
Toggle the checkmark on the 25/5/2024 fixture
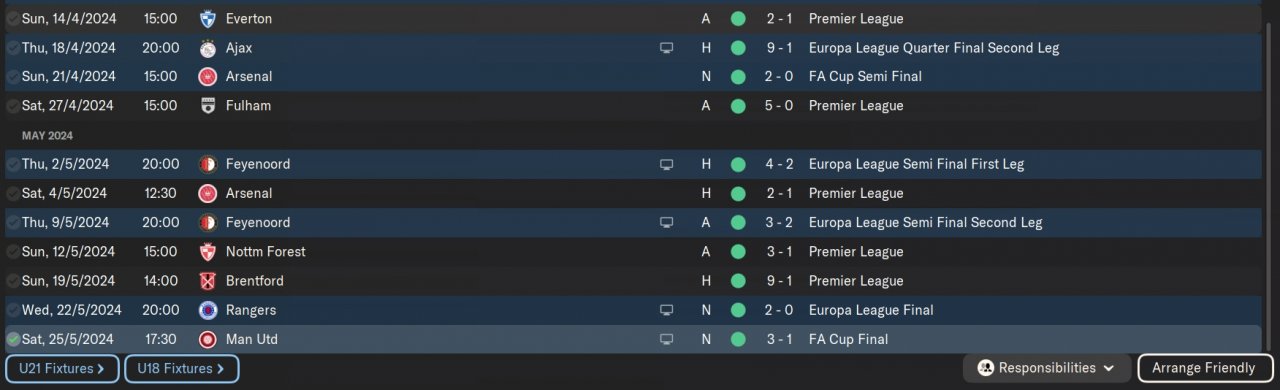click(13, 339)
